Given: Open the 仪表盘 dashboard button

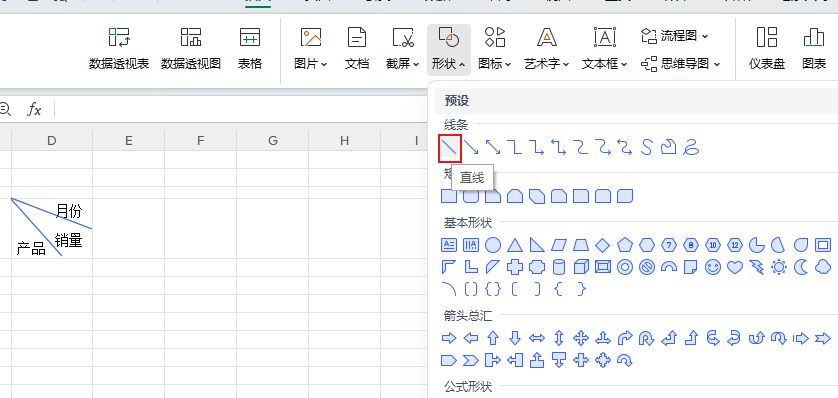Looking at the screenshot, I should (x=767, y=49).
